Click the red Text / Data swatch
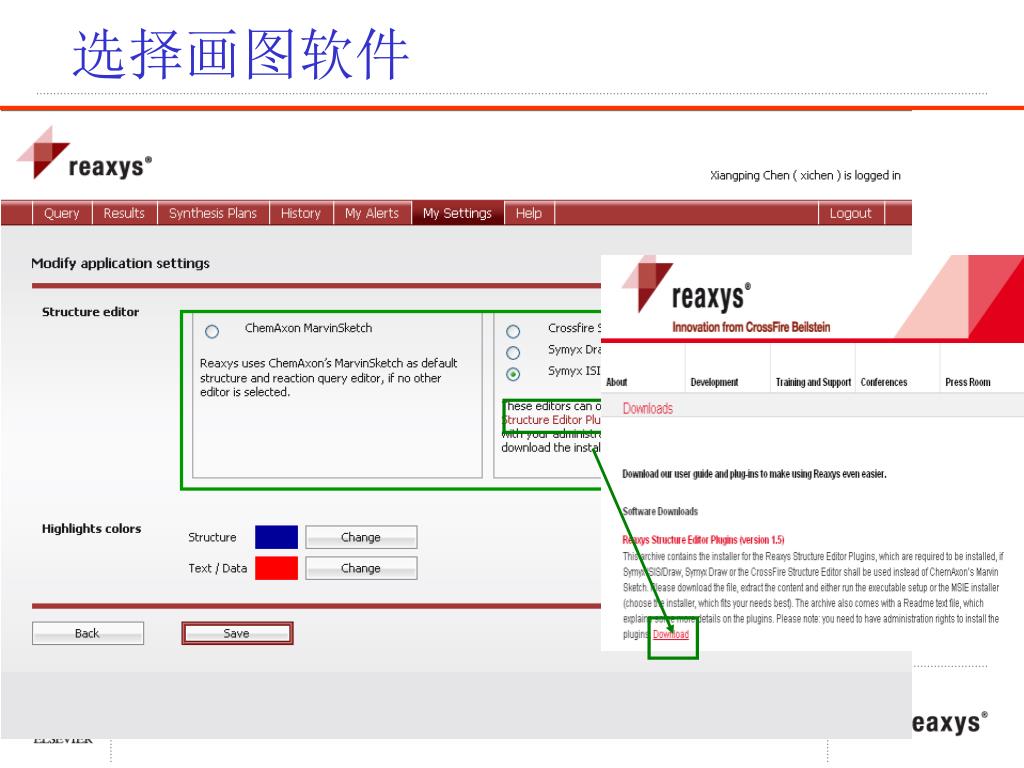Screen dimensions: 1024x768 tap(276, 568)
